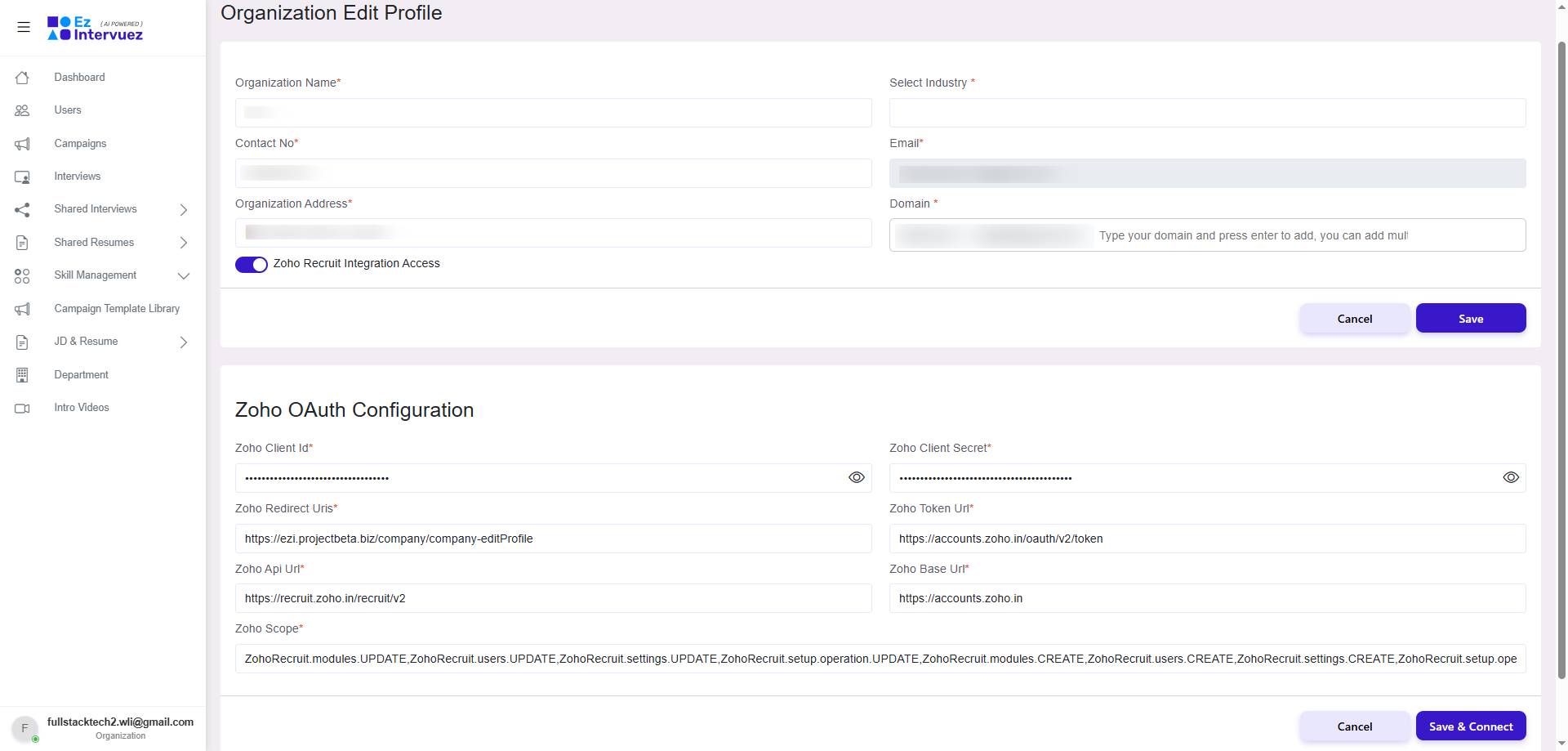Screen dimensions: 1568x751
Task: Expand the Shared Interviews submenu
Action: point(184,210)
